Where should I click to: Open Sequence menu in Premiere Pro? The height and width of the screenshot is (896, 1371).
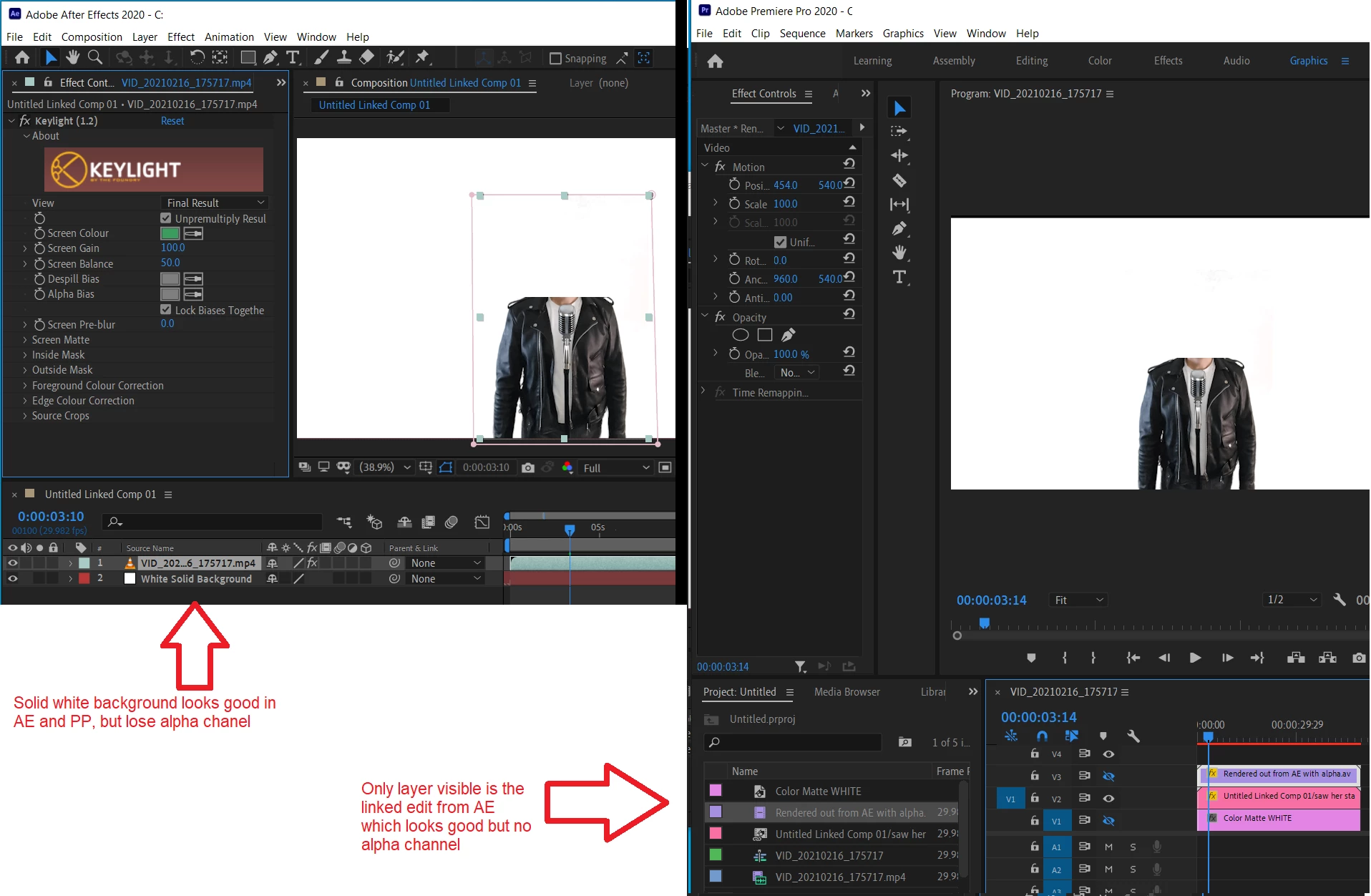tap(802, 34)
